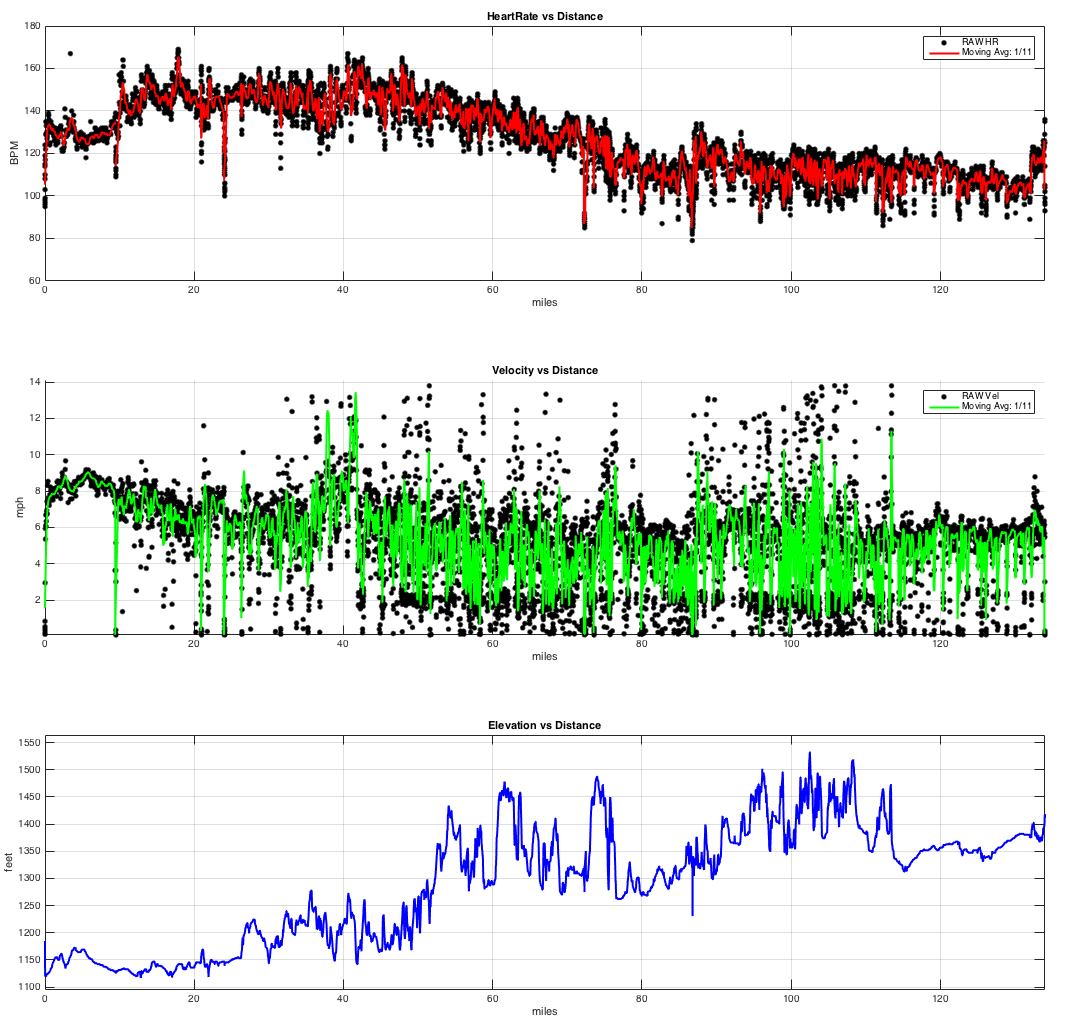
Task: Click miles x-axis label under velocity plot
Action: pos(544,656)
